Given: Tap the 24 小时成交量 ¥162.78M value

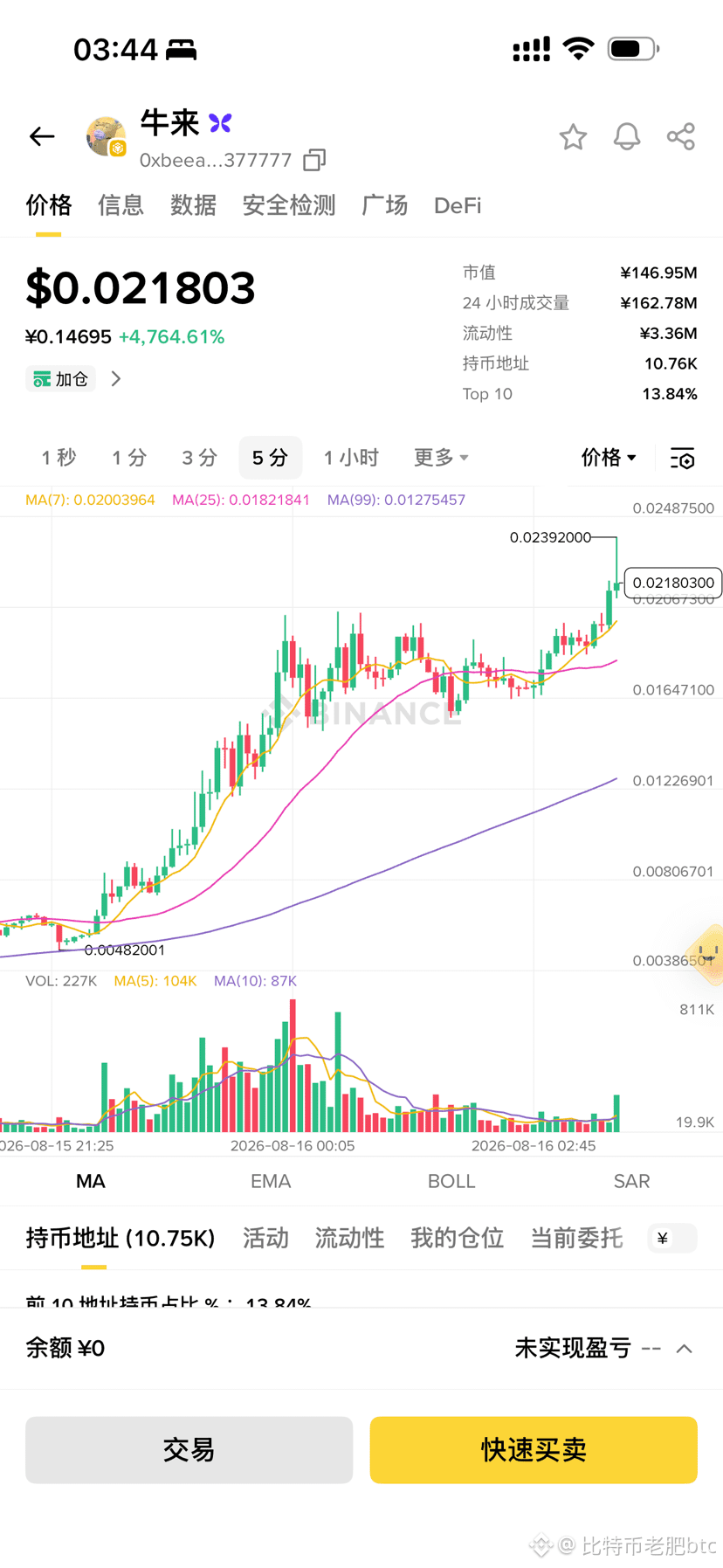Looking at the screenshot, I should tap(658, 303).
